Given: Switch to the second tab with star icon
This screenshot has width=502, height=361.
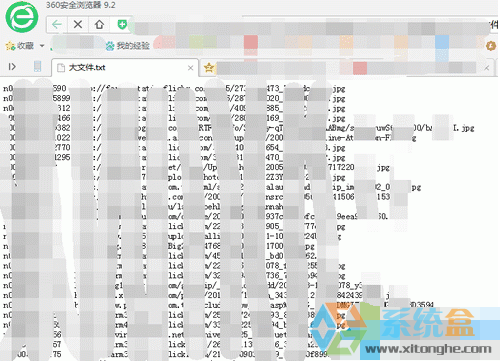Looking at the screenshot, I should [347, 68].
